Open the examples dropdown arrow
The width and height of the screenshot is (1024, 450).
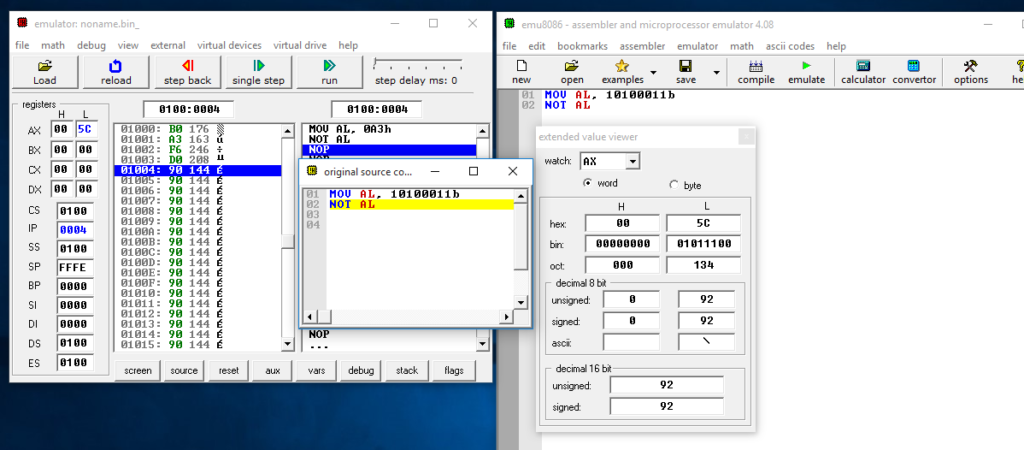tap(653, 72)
